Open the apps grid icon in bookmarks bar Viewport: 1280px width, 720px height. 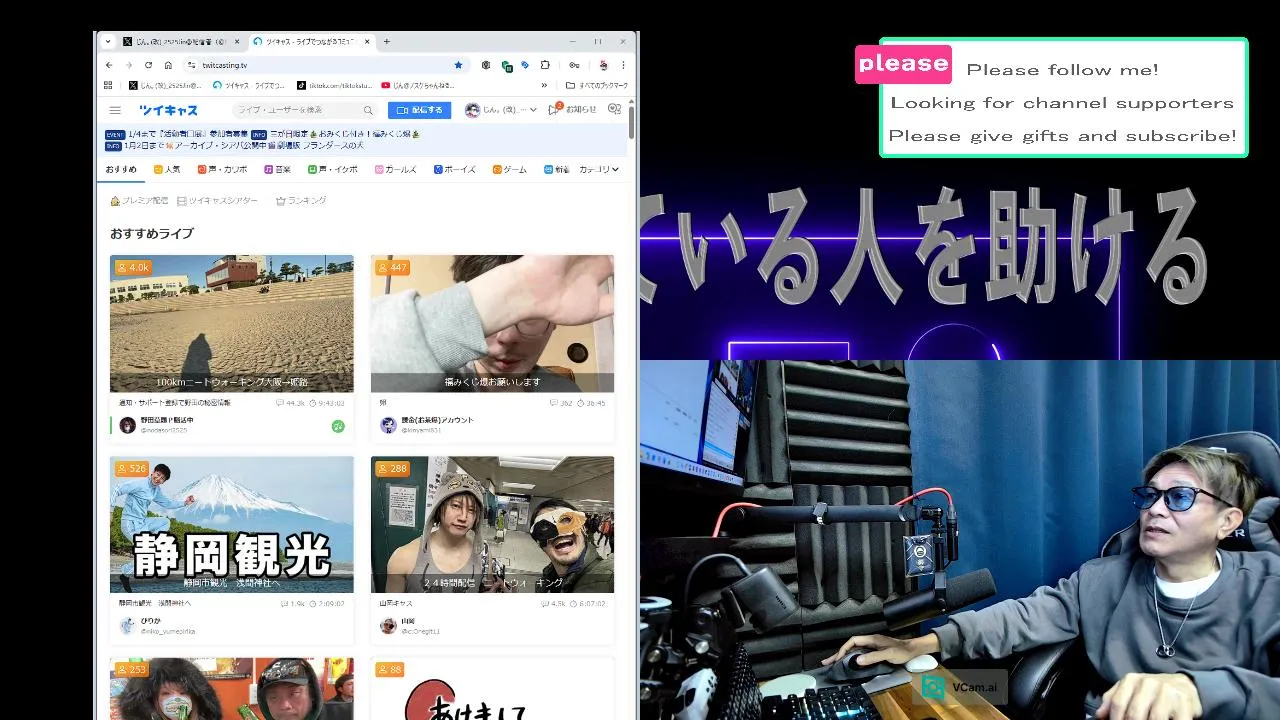109,86
